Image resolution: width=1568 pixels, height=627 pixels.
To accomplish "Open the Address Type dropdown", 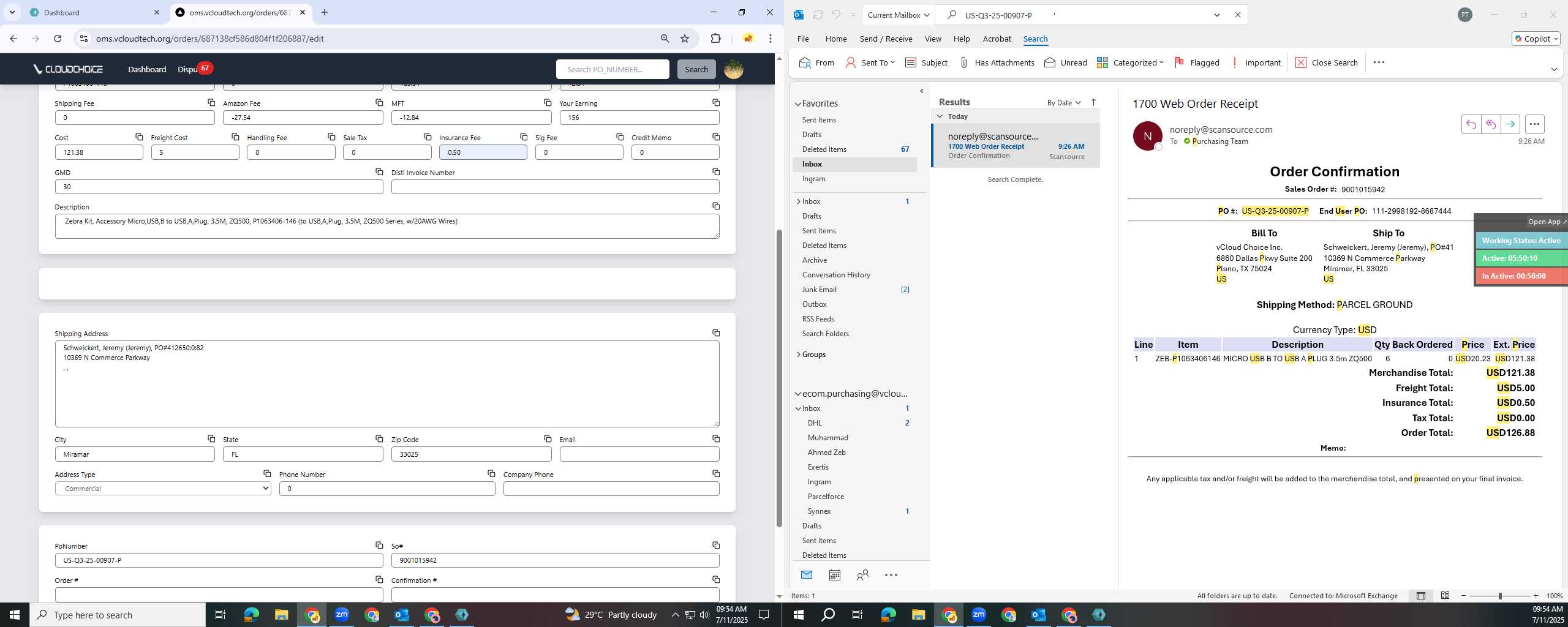I will pos(163,489).
